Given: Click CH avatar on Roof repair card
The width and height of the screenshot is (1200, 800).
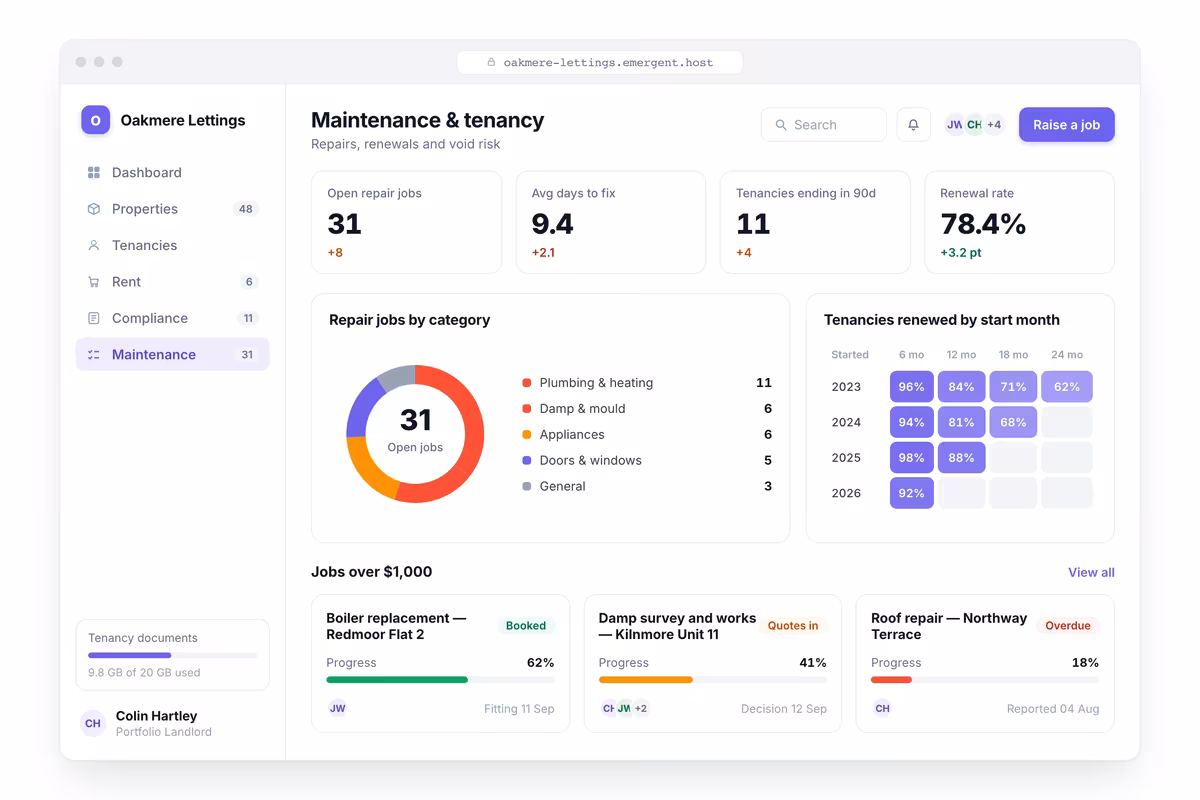Looking at the screenshot, I should click(882, 708).
